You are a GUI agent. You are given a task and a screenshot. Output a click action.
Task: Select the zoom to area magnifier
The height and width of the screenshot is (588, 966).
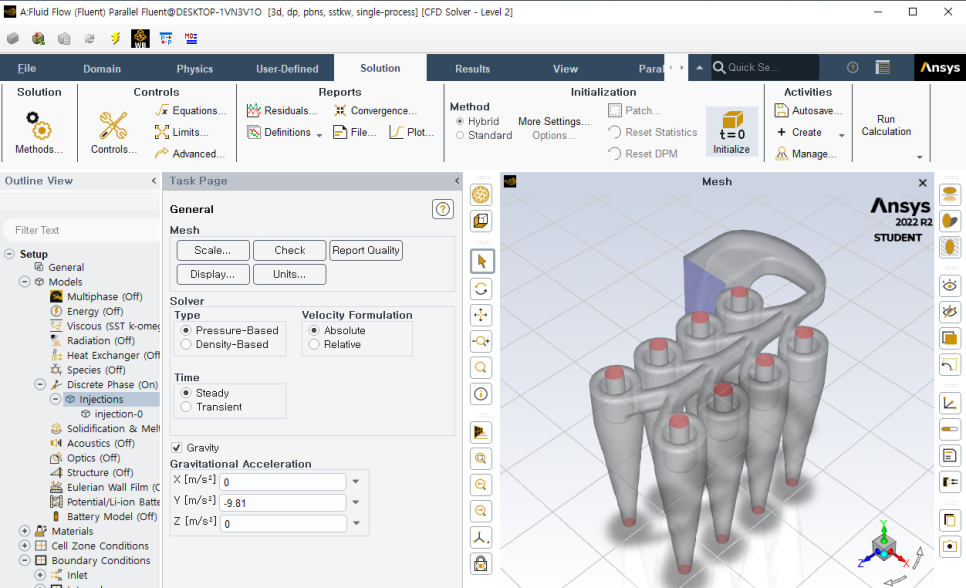click(x=481, y=368)
